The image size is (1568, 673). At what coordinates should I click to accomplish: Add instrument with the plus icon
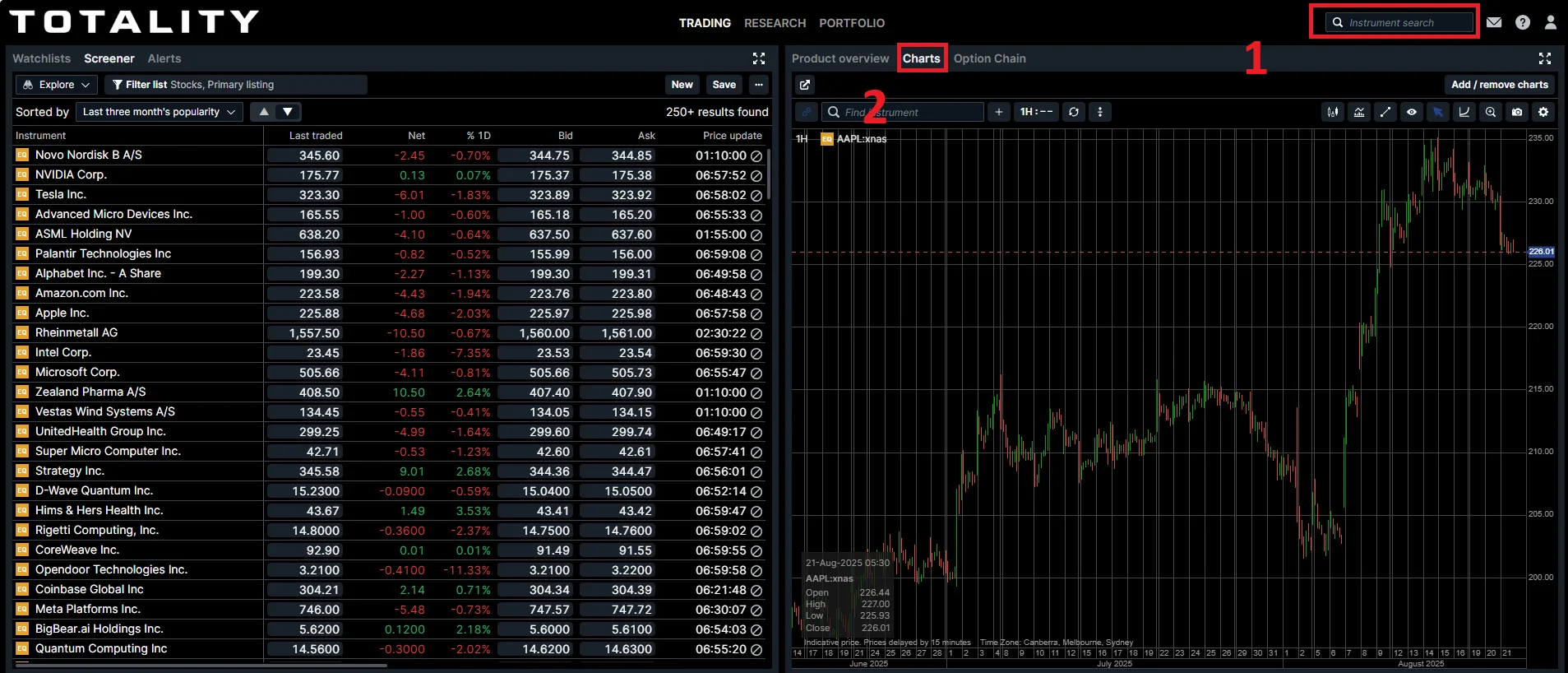pos(998,112)
